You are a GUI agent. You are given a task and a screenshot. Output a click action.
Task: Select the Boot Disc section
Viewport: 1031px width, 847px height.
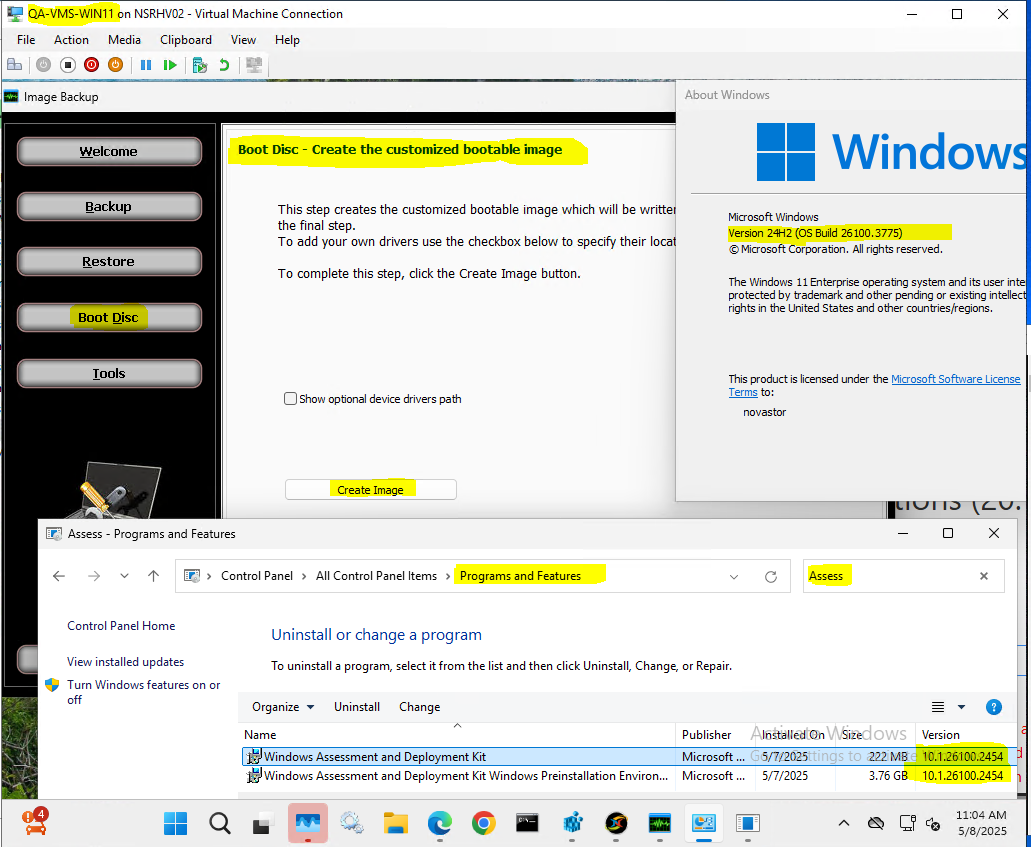pos(109,318)
